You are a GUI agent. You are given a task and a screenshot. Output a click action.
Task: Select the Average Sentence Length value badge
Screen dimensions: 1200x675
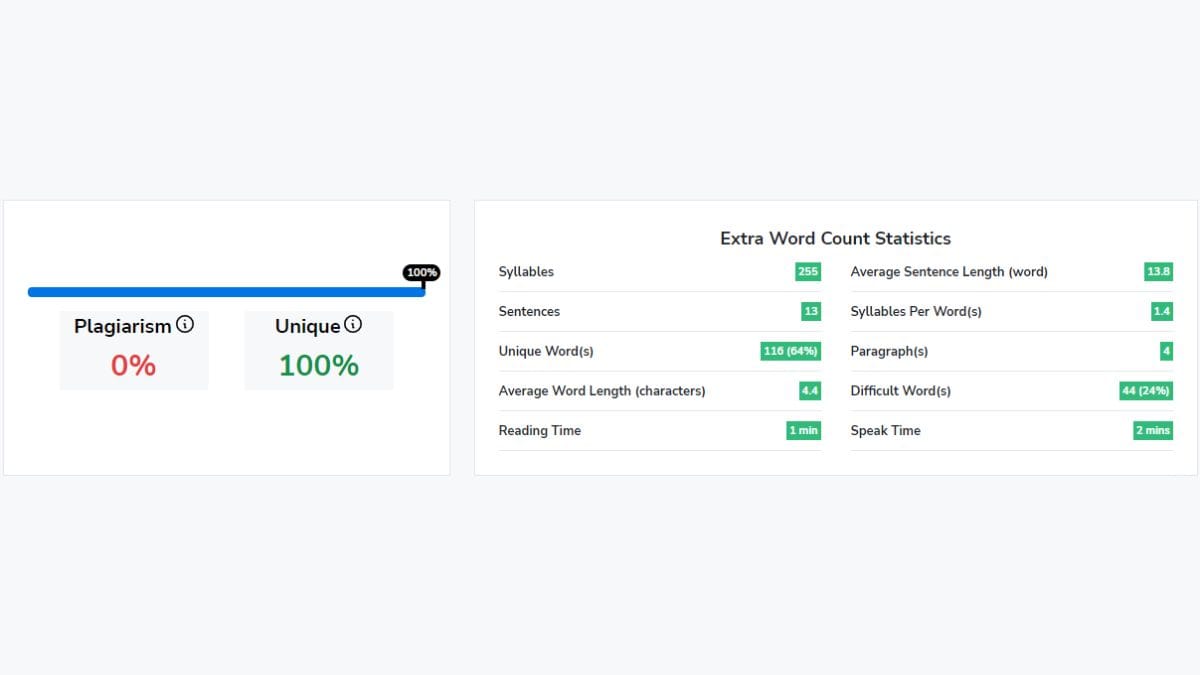(1160, 271)
